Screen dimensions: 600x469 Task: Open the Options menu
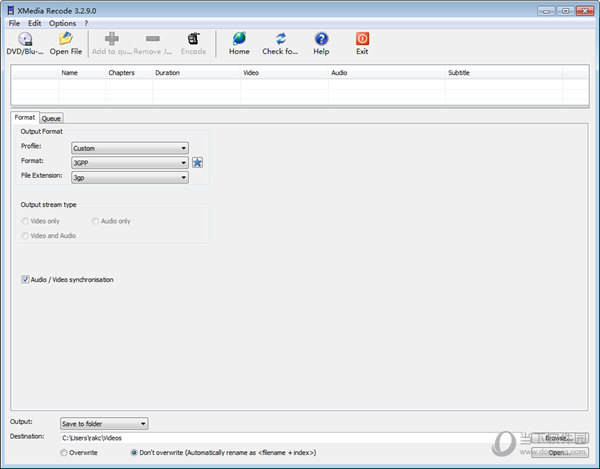(x=62, y=23)
